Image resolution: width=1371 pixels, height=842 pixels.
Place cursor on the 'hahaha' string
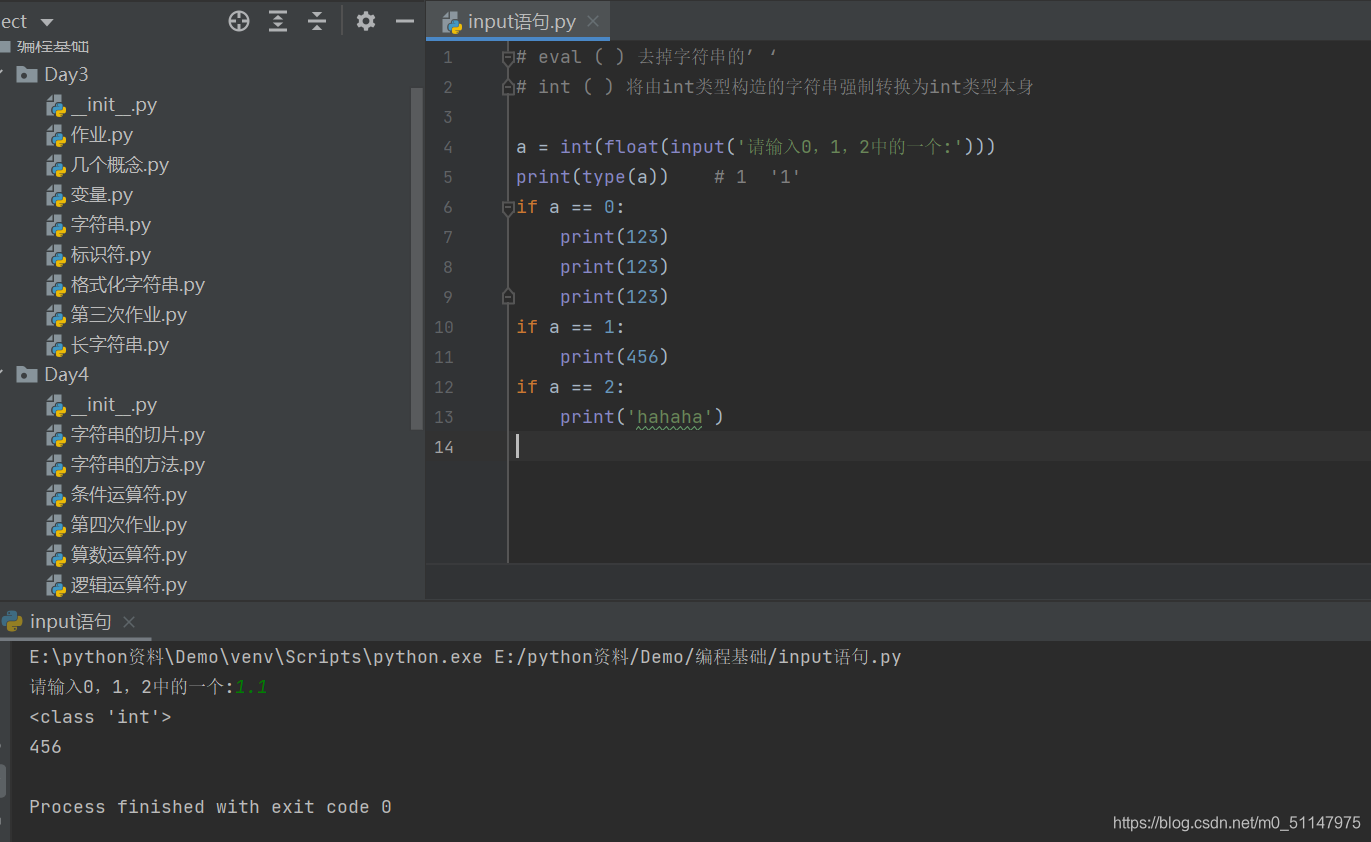(670, 417)
